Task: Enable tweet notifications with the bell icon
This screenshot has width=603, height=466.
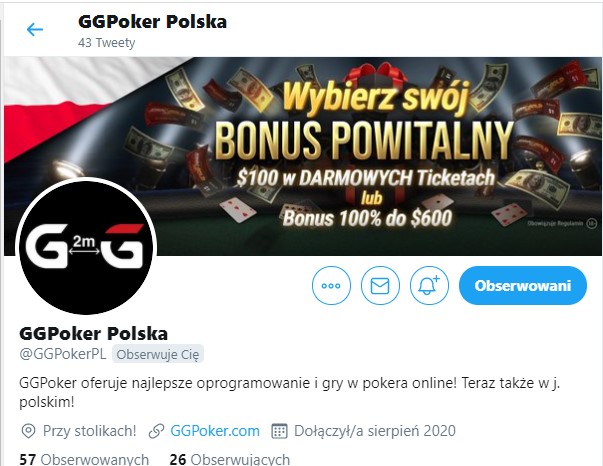Action: 429,286
